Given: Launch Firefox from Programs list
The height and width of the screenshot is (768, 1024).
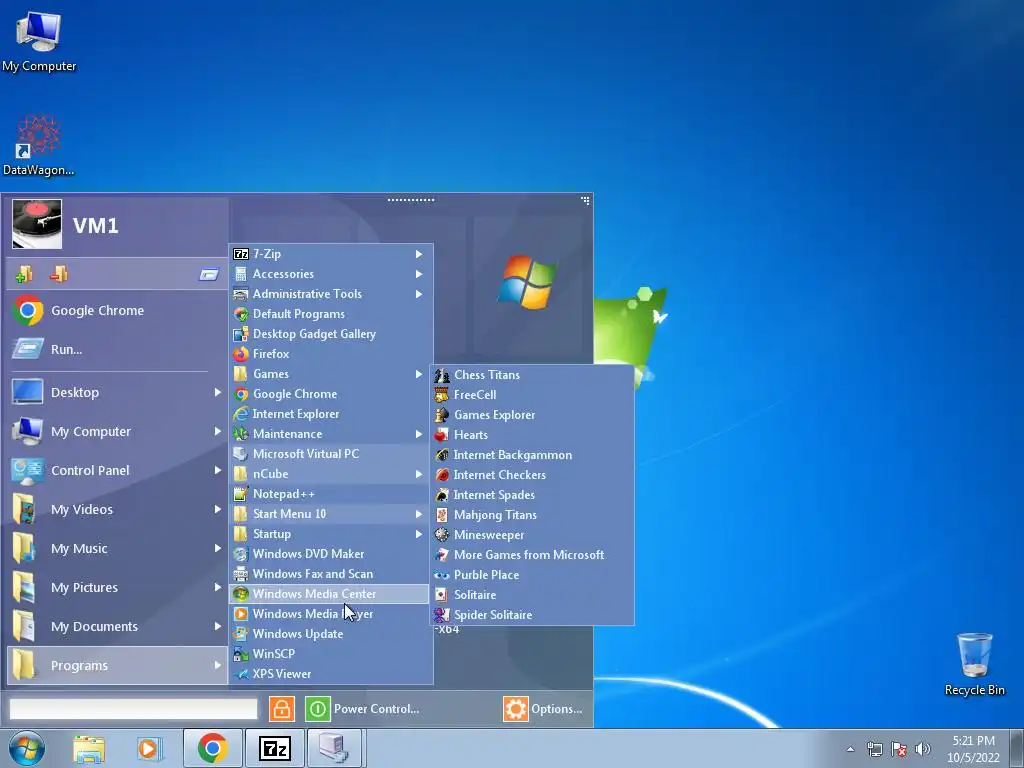Looking at the screenshot, I should [x=330, y=354].
